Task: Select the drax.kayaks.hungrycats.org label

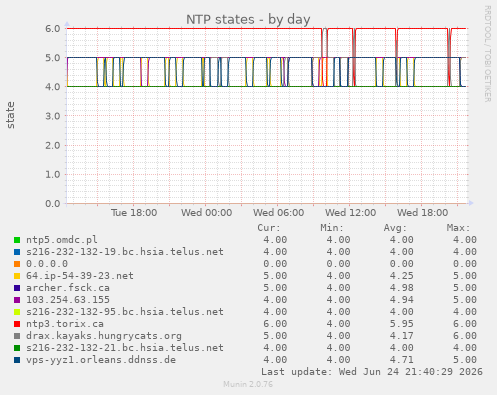Action: [x=104, y=336]
